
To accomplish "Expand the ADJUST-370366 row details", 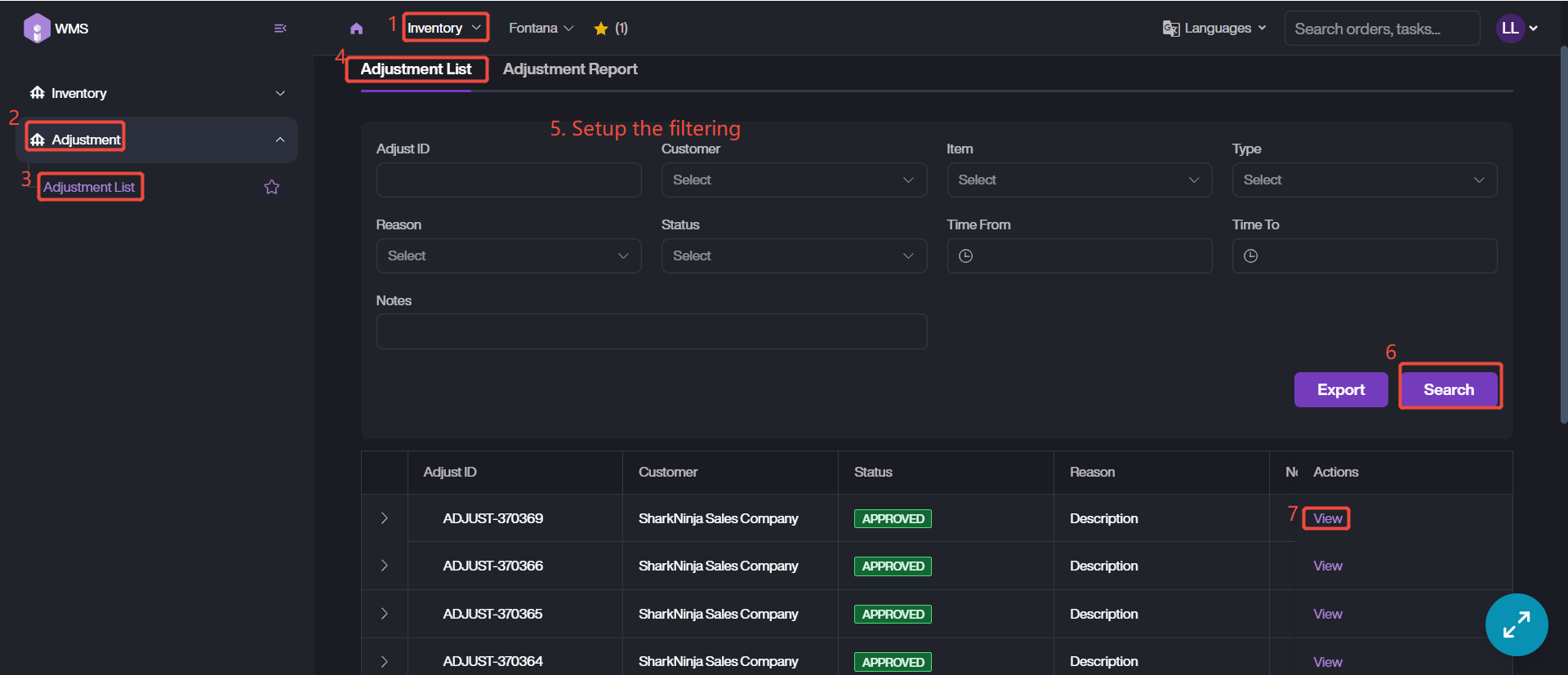I will click(384, 566).
